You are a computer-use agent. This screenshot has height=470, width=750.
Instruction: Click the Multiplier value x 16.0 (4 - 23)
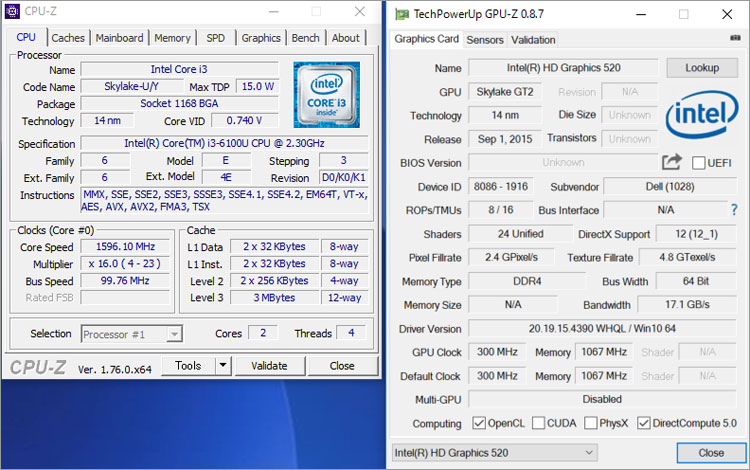[x=125, y=263]
